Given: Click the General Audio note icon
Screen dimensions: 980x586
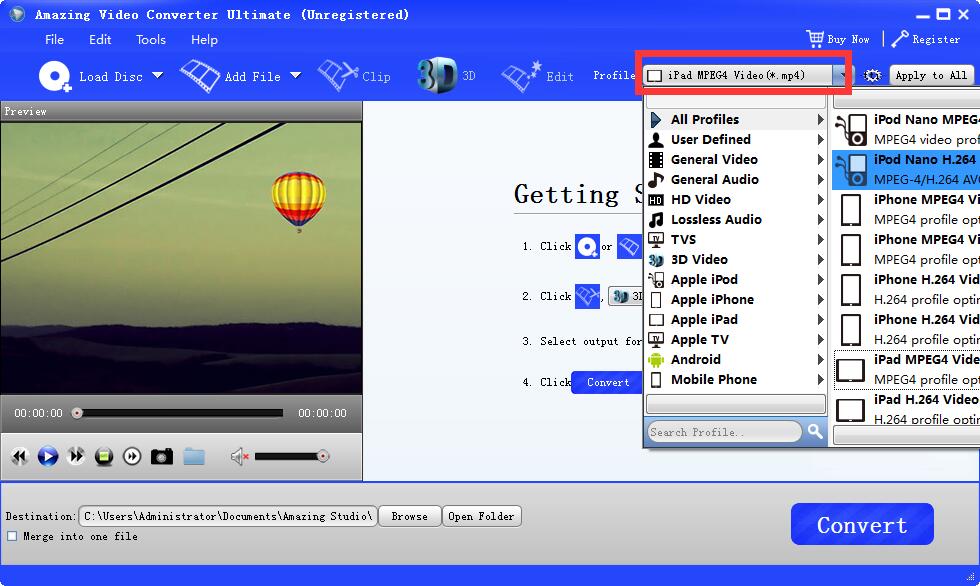Looking at the screenshot, I should tap(656, 179).
